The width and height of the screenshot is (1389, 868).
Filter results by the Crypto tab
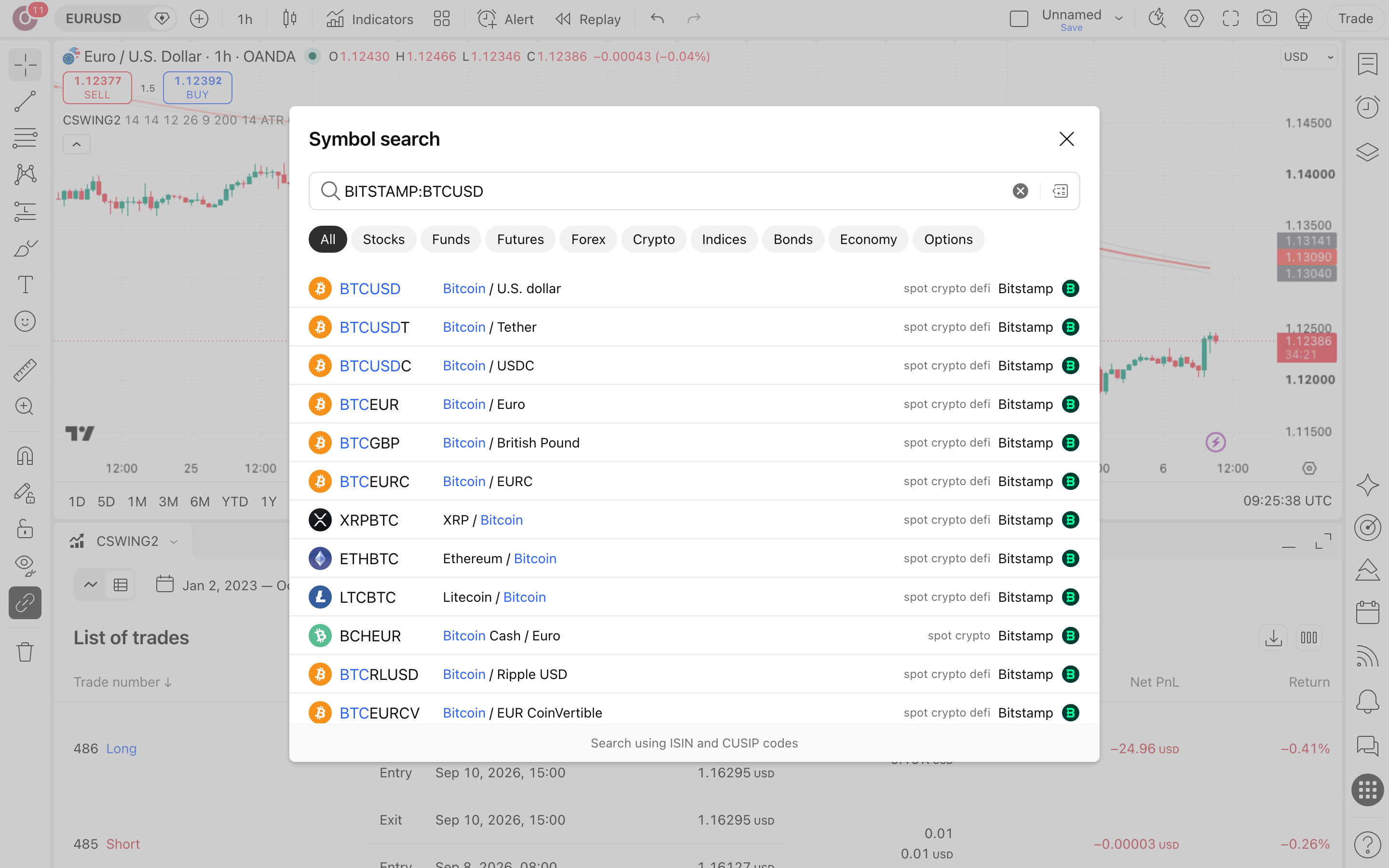(x=653, y=239)
